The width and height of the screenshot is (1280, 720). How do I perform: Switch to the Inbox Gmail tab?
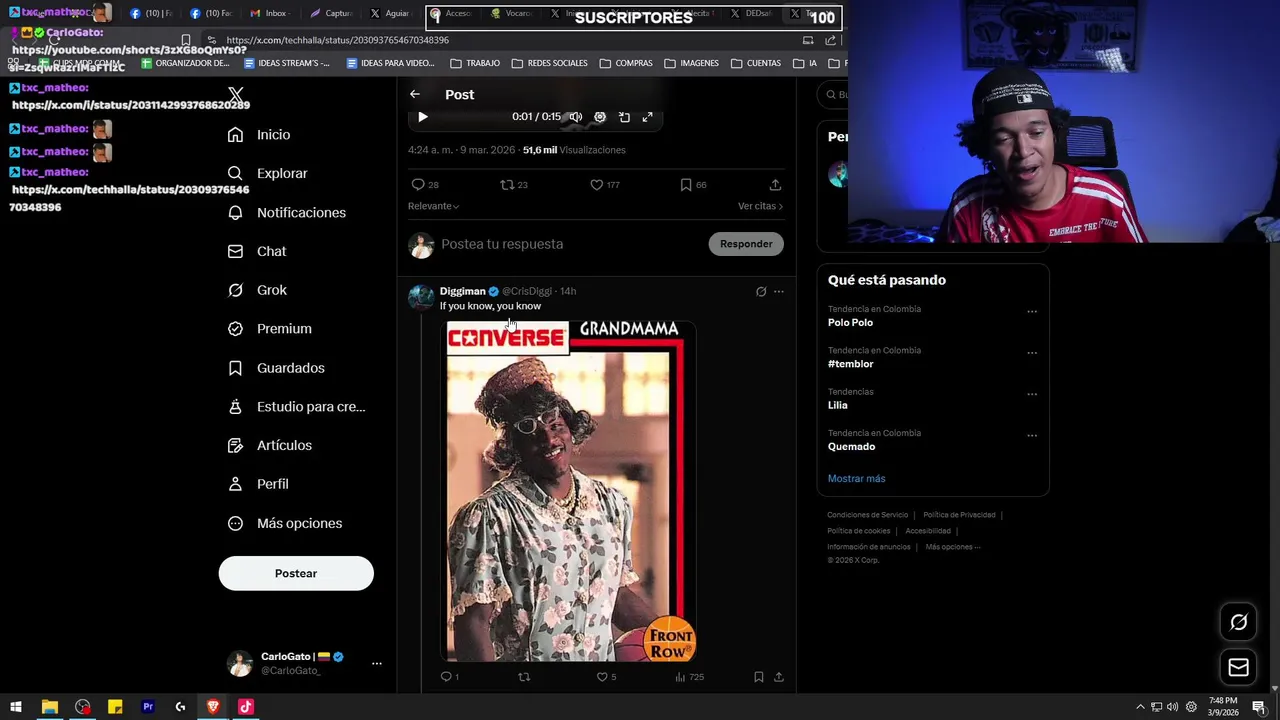[x=269, y=13]
